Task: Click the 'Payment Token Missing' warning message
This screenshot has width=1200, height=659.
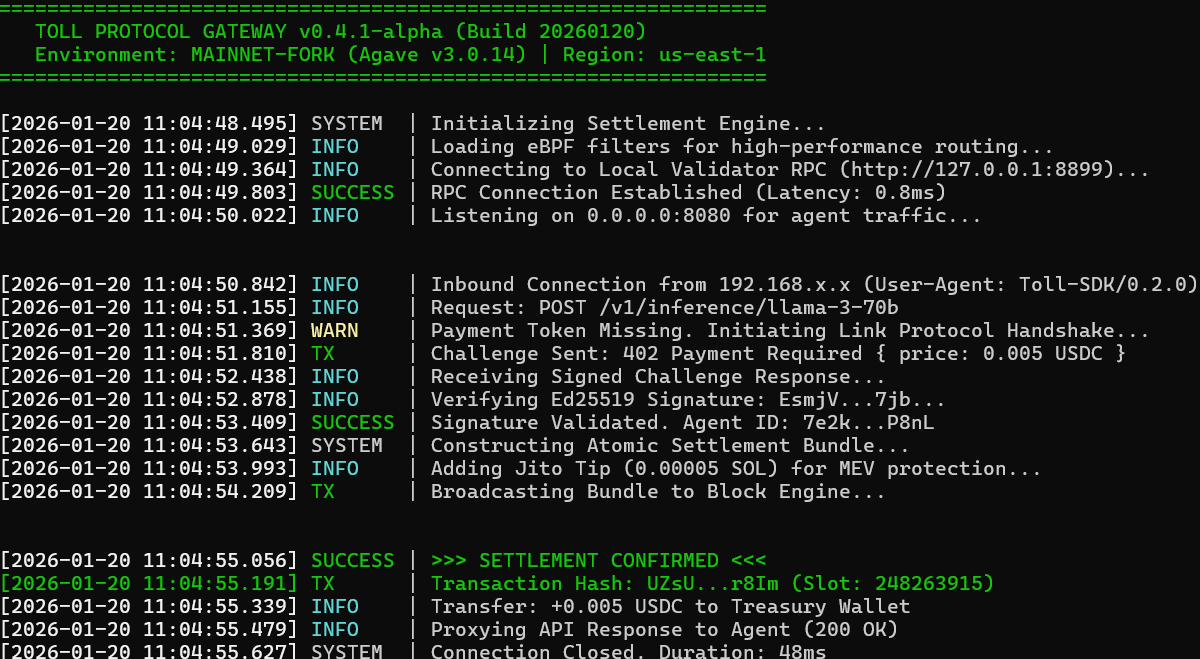Action: [x=790, y=331]
